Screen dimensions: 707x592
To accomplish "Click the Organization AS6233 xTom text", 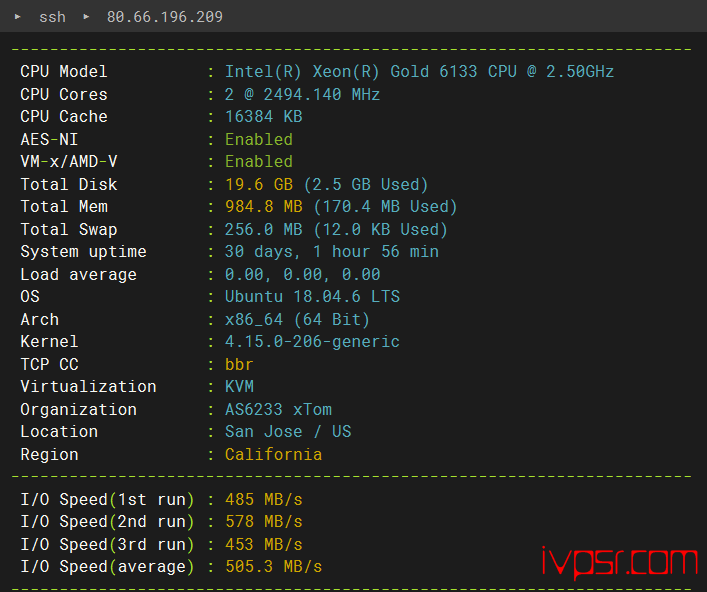I will tap(278, 409).
